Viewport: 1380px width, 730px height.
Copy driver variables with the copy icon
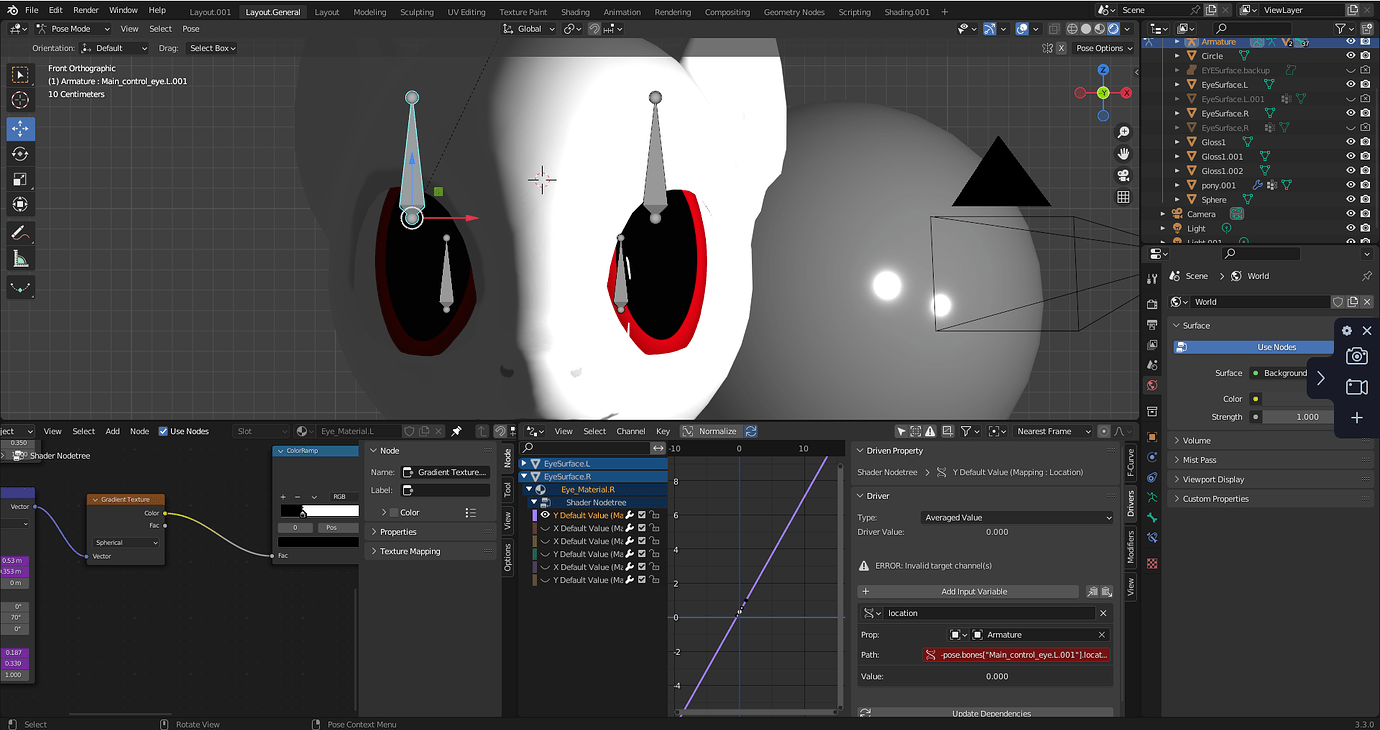1093,592
